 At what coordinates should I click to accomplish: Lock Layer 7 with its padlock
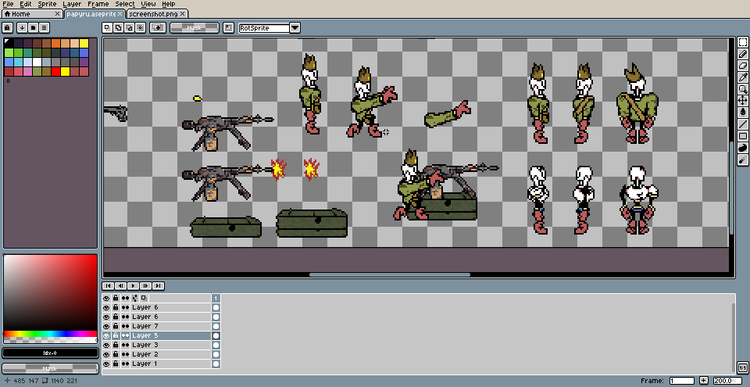click(115, 326)
